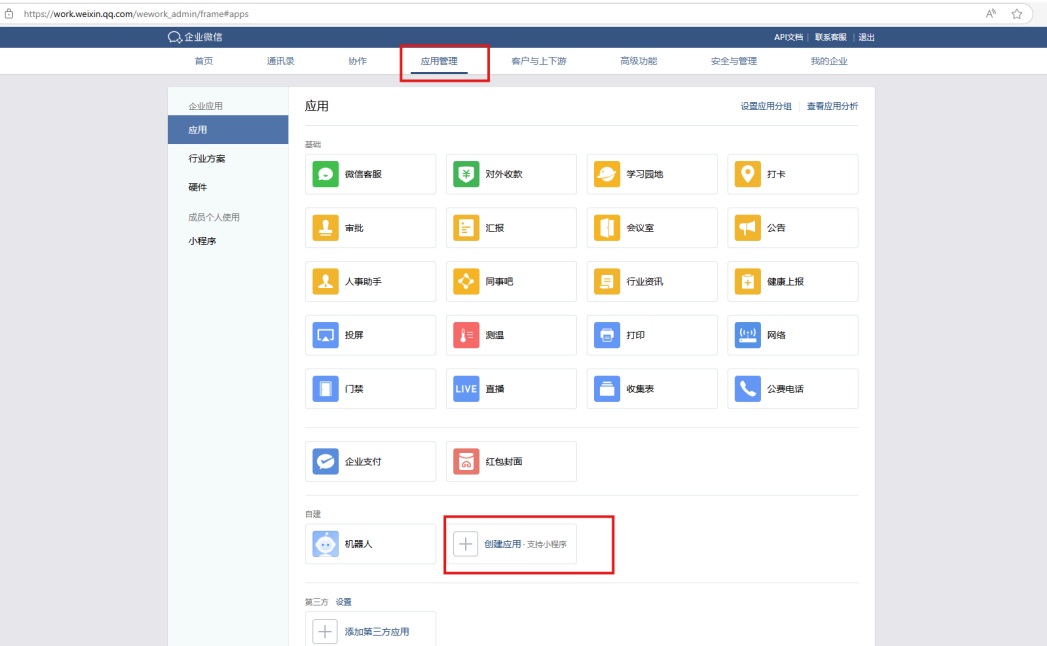Select 行业方案 in the left sidebar

pos(207,159)
